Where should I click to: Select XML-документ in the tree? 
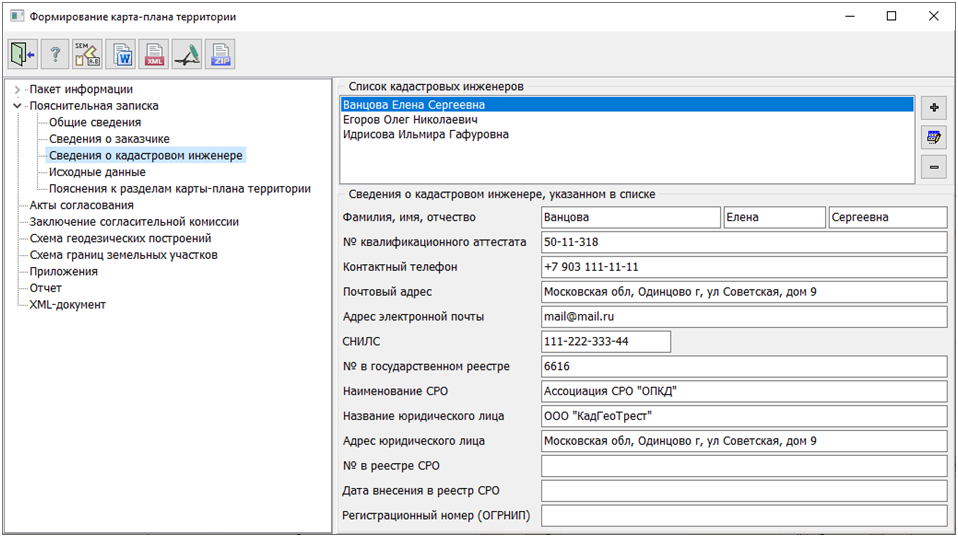[68, 304]
